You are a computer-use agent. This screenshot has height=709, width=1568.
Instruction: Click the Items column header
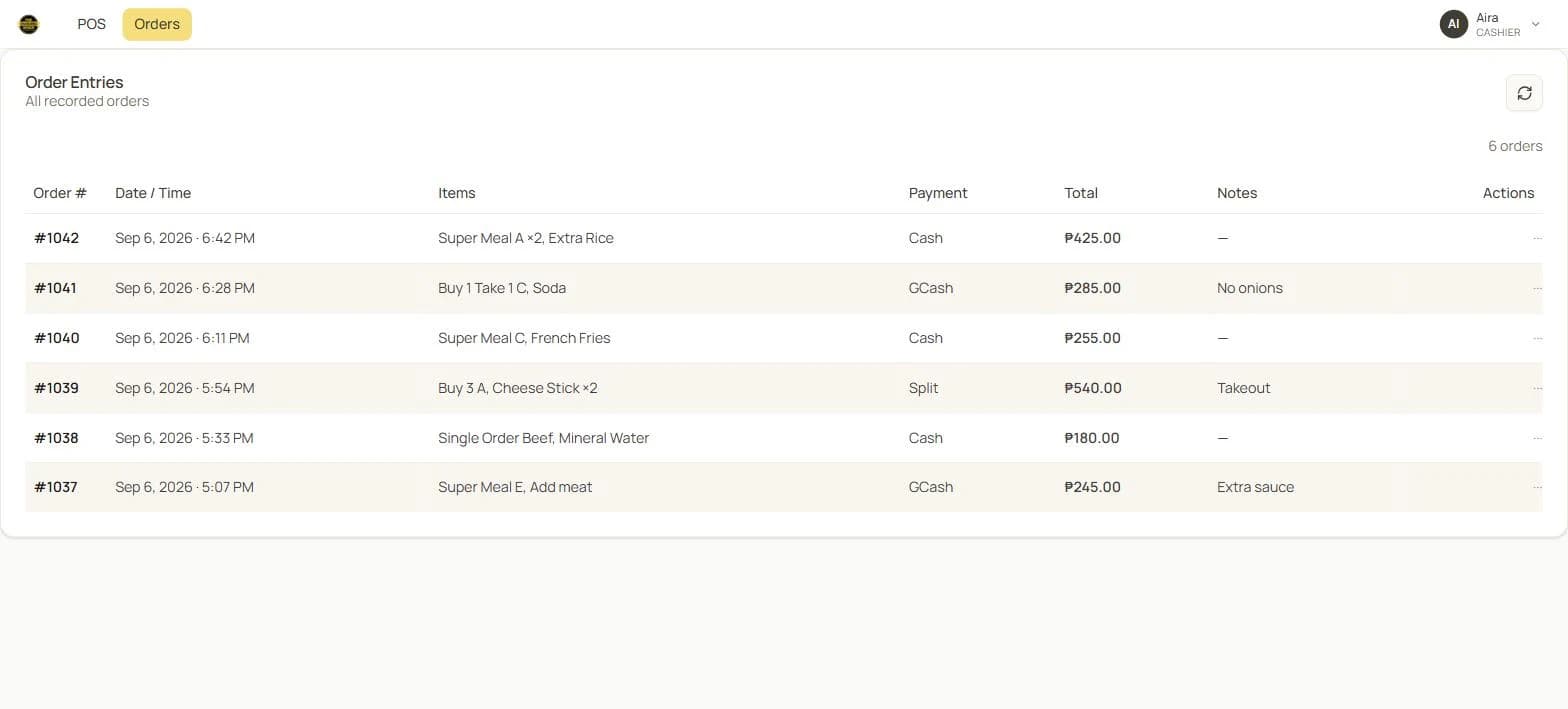coord(457,193)
